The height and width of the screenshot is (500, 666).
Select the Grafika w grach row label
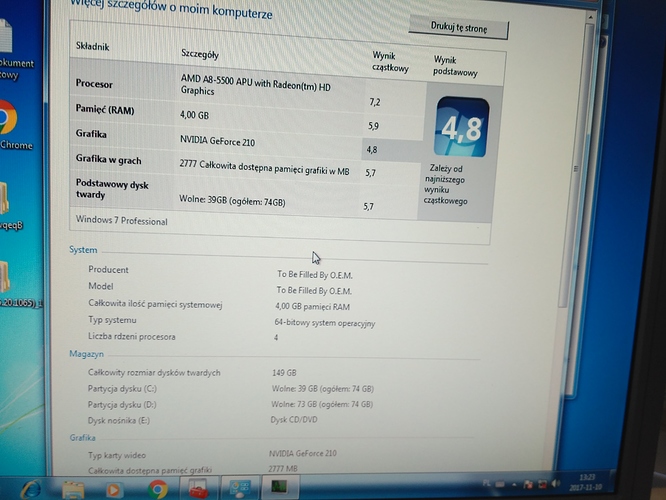108,160
